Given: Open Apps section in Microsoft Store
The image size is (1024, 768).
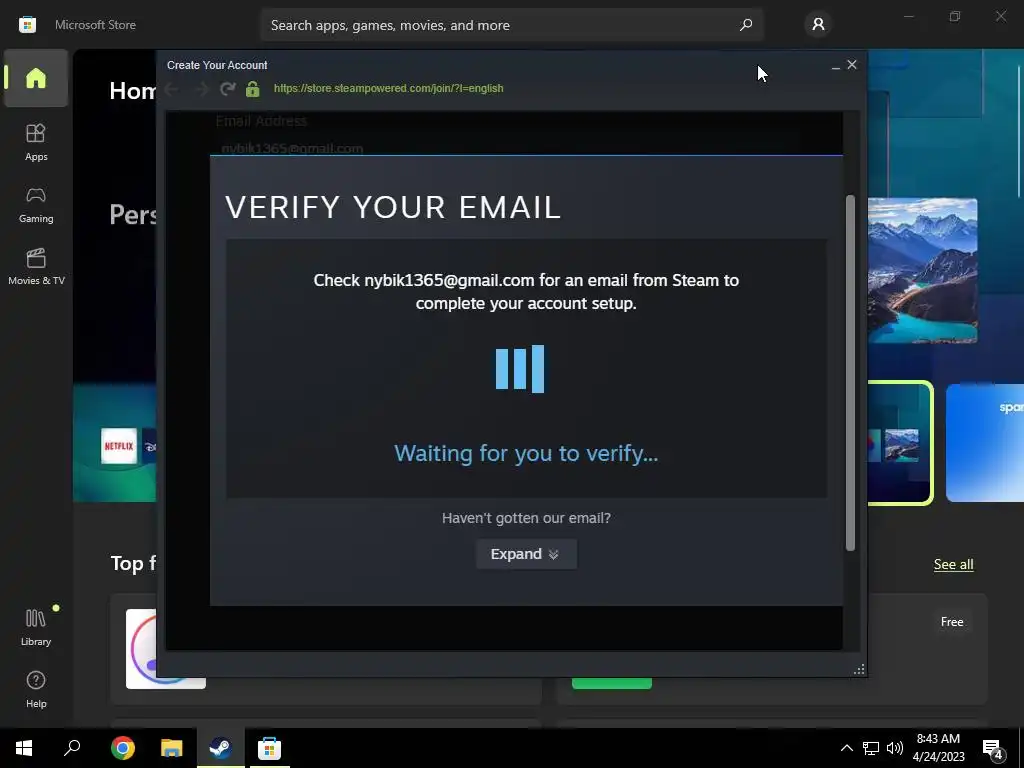Looking at the screenshot, I should coord(36,142).
